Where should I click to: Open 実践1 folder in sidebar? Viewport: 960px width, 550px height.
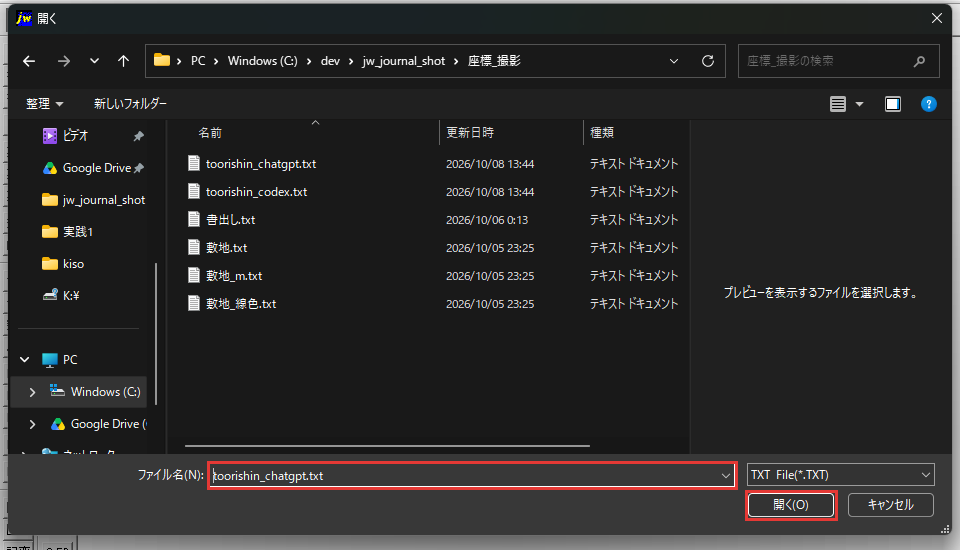coord(67,232)
